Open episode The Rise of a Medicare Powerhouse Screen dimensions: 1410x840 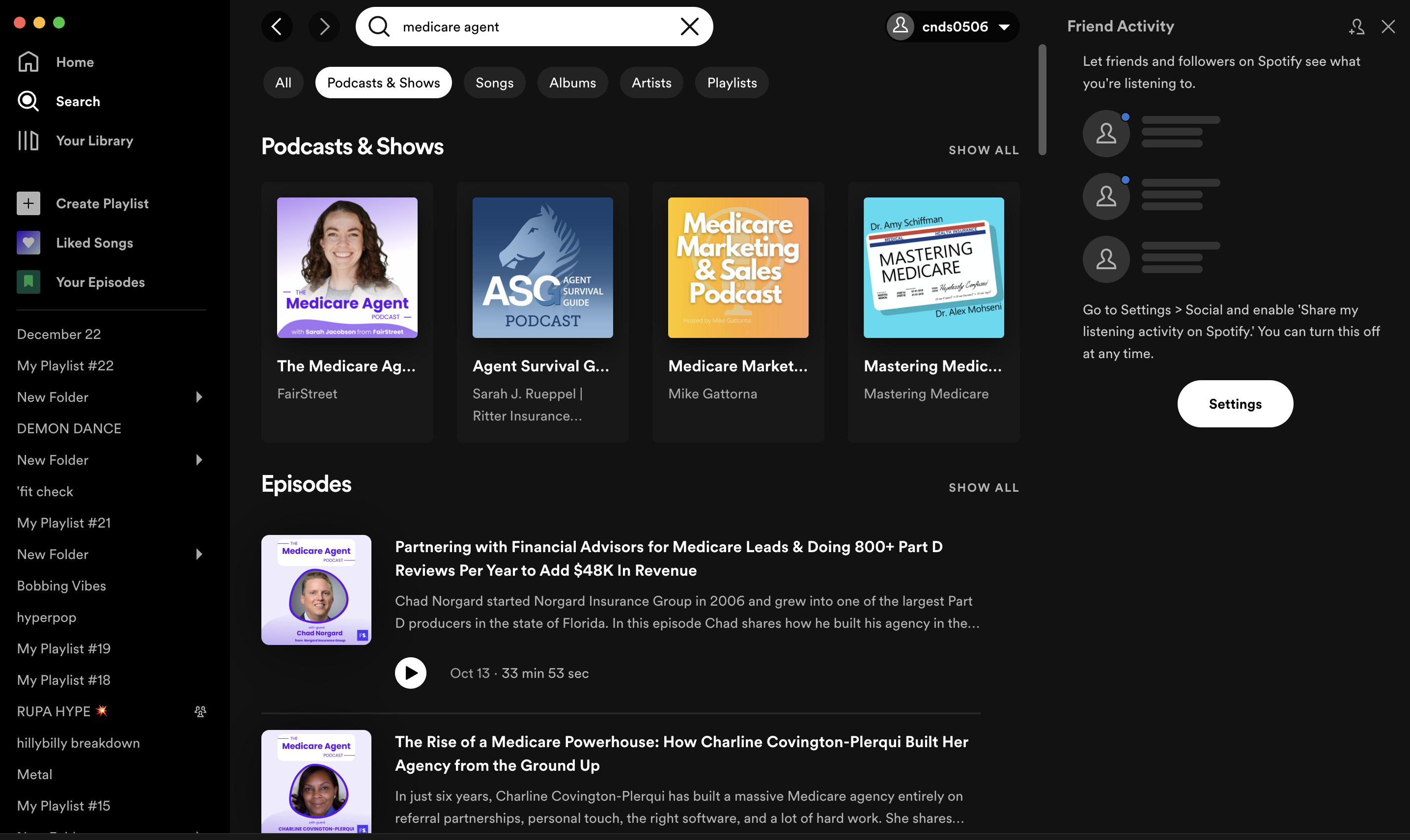[x=681, y=754]
